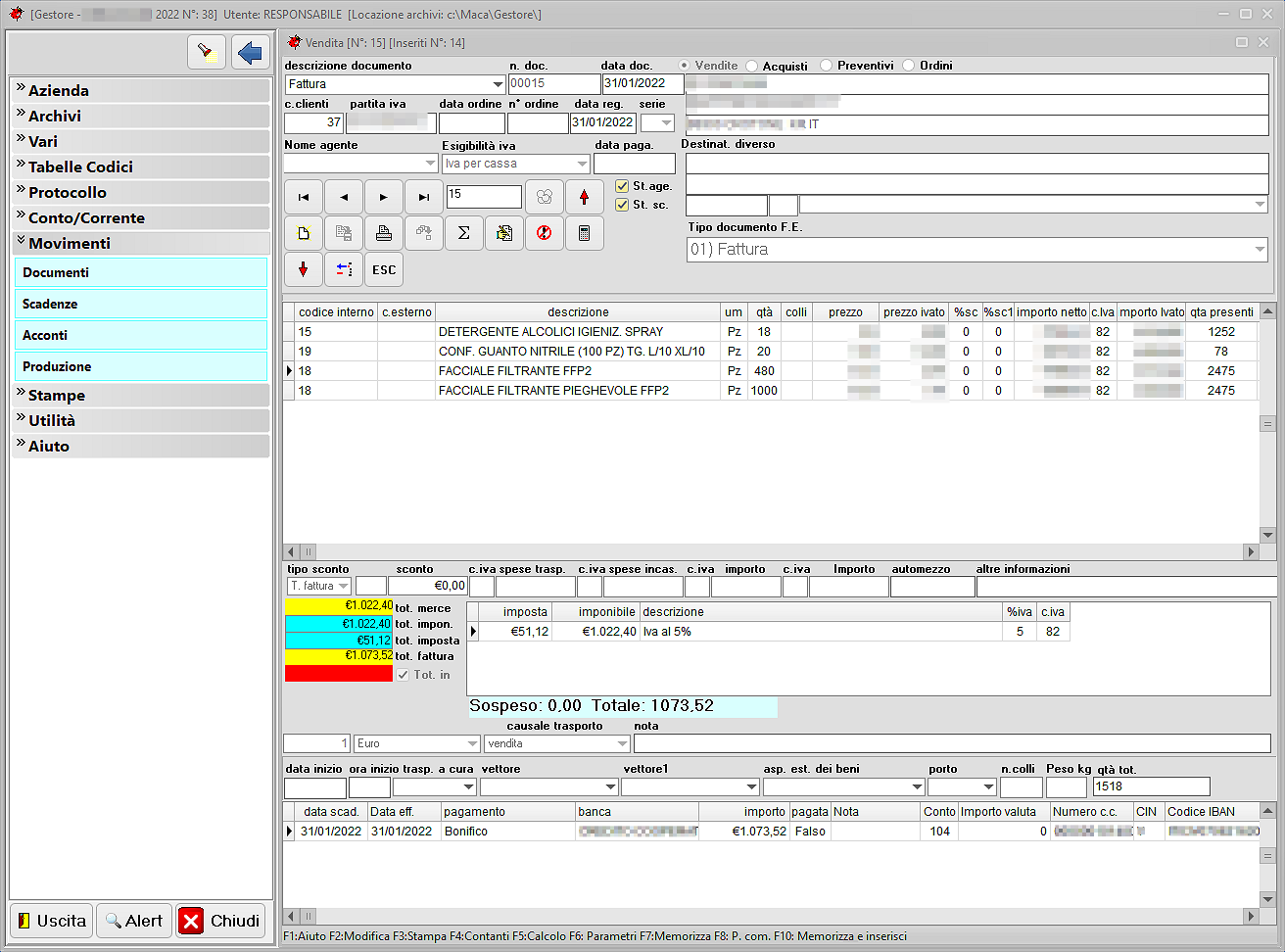
Task: Click the Alert button
Action: point(134,921)
